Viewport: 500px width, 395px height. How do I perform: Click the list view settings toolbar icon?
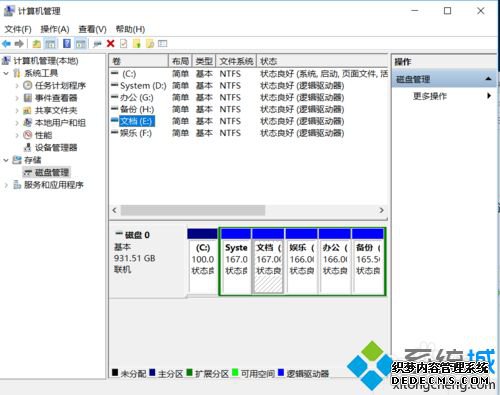coord(163,44)
